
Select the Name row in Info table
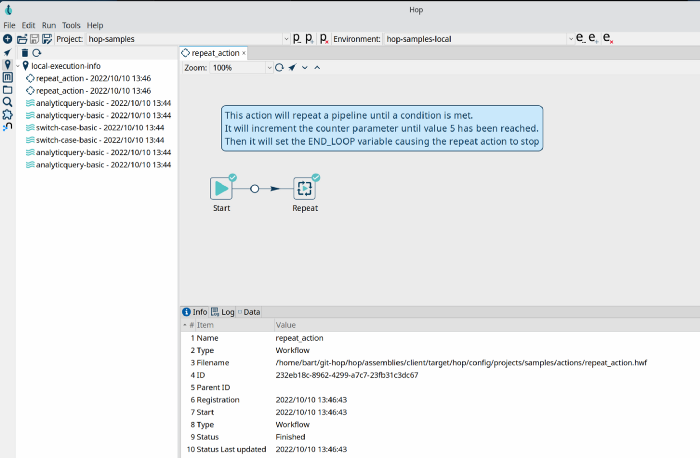(440, 338)
